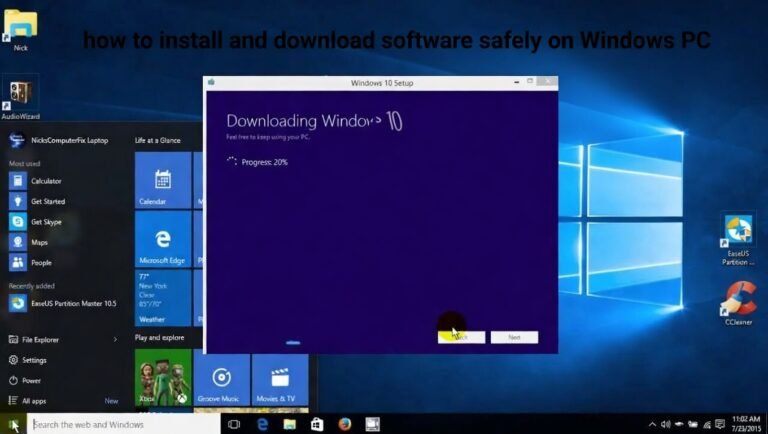Show hidden system tray icons
768x434 pixels.
652,424
